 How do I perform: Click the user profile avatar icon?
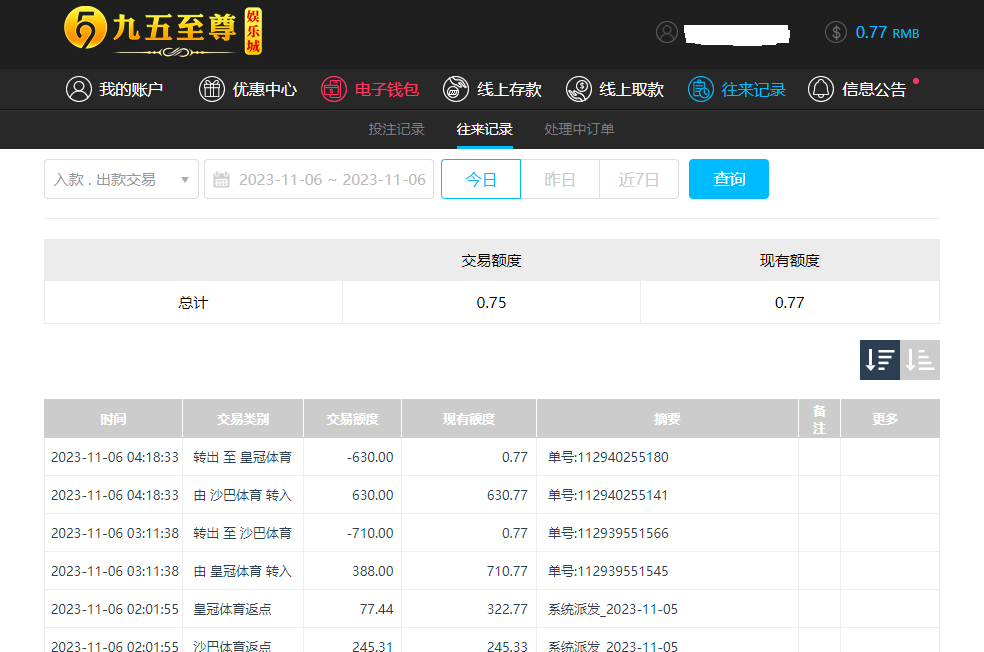[x=667, y=32]
